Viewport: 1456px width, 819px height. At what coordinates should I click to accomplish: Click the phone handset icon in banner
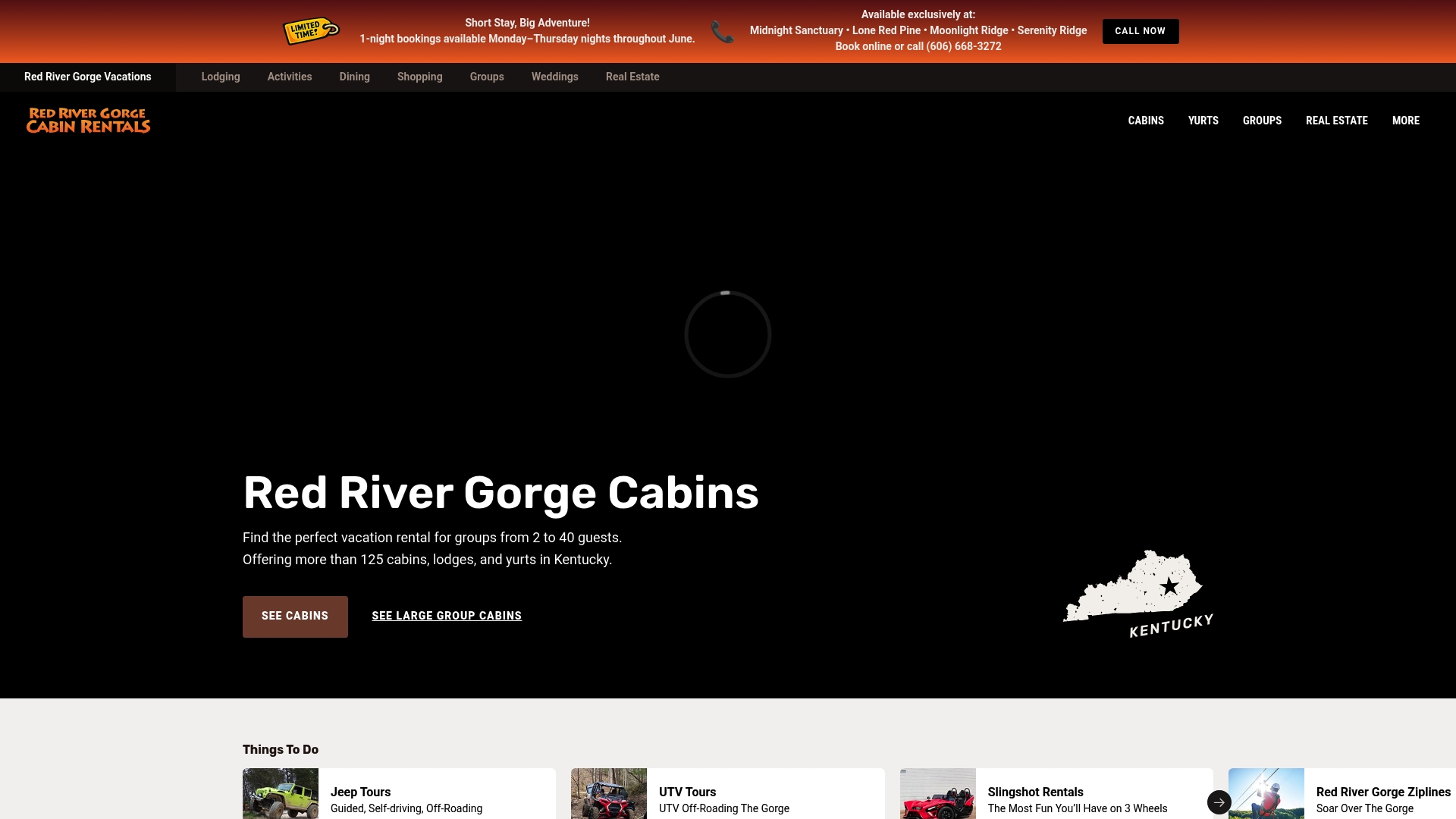coord(722,31)
